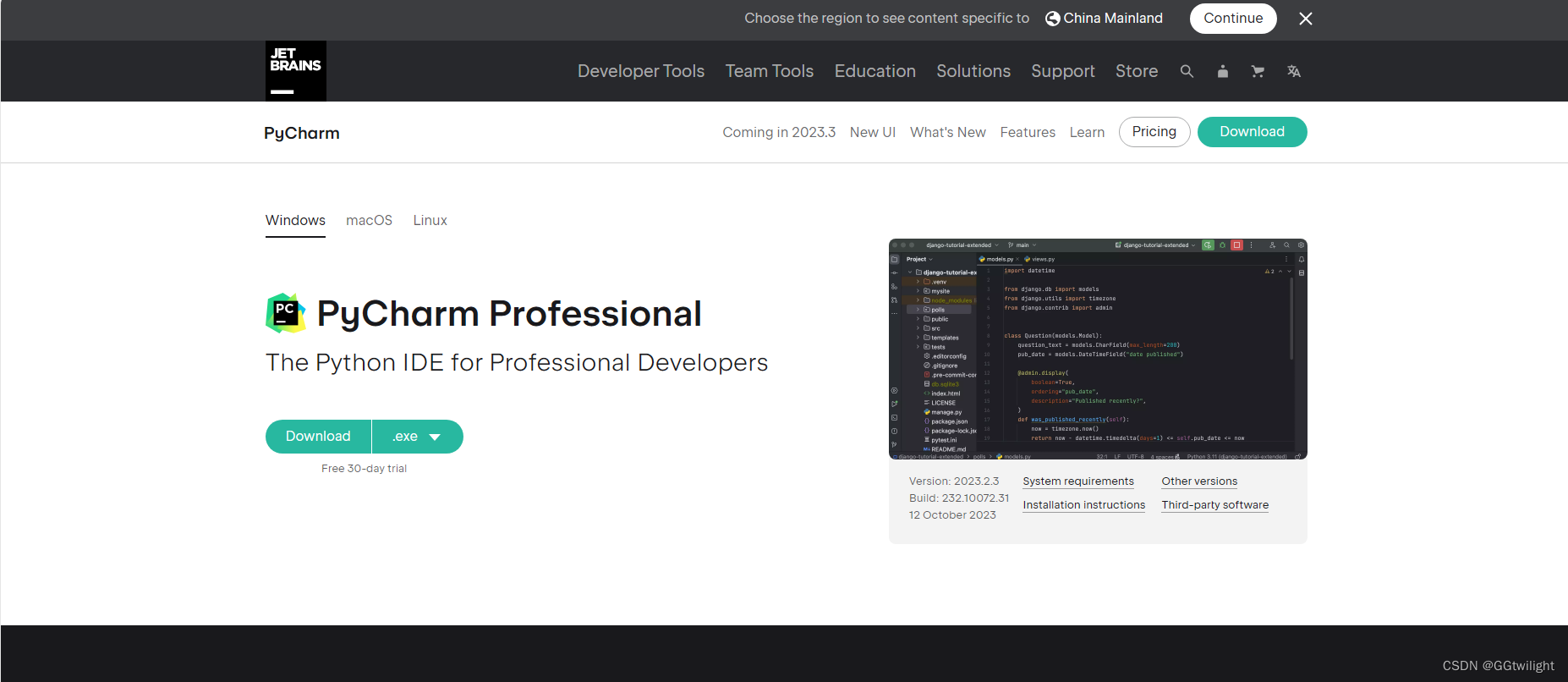
Task: Click the Version: 2023.2.3 text
Action: coord(954,481)
